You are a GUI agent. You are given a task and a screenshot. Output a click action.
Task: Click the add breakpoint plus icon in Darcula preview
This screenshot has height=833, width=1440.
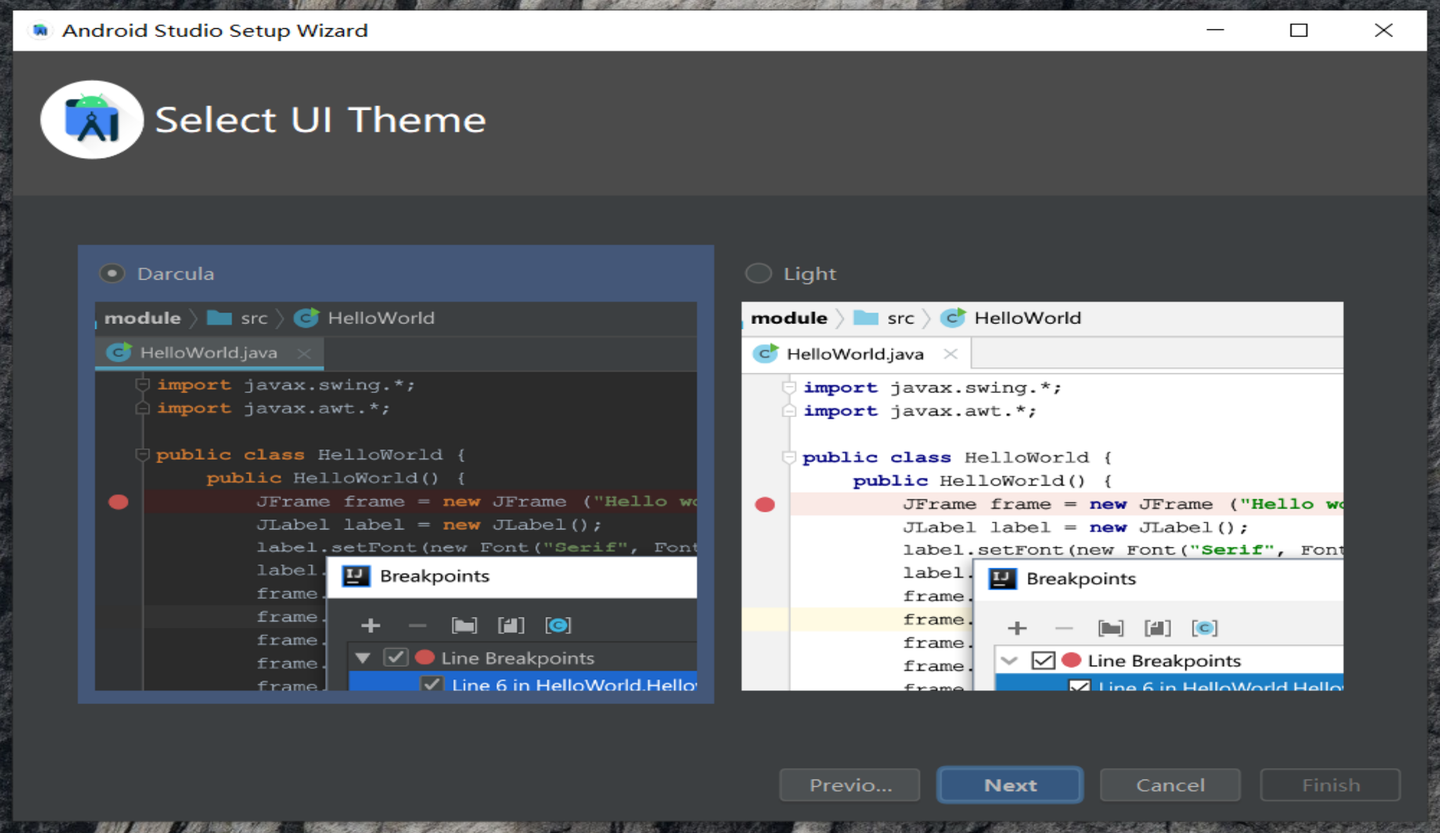[x=371, y=625]
